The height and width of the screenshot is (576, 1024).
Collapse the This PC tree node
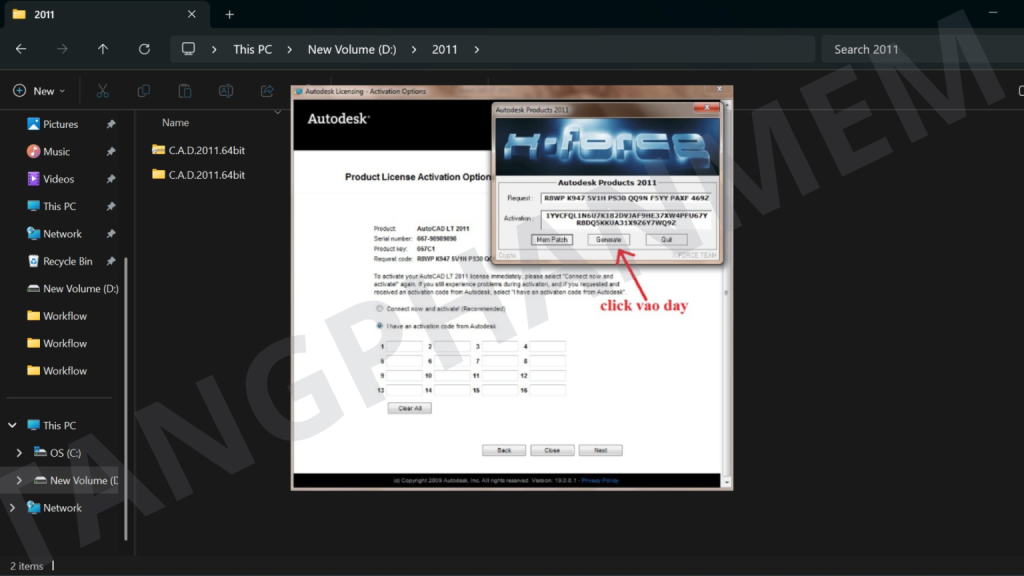(x=13, y=425)
